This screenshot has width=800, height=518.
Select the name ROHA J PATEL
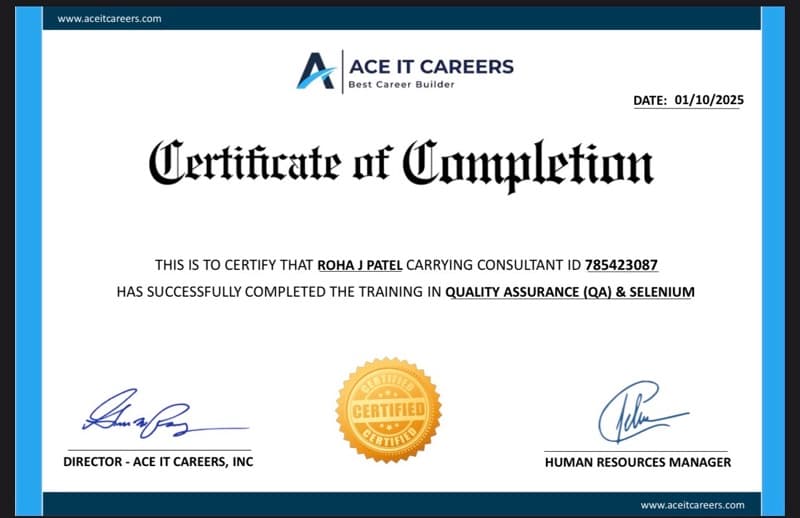[360, 265]
